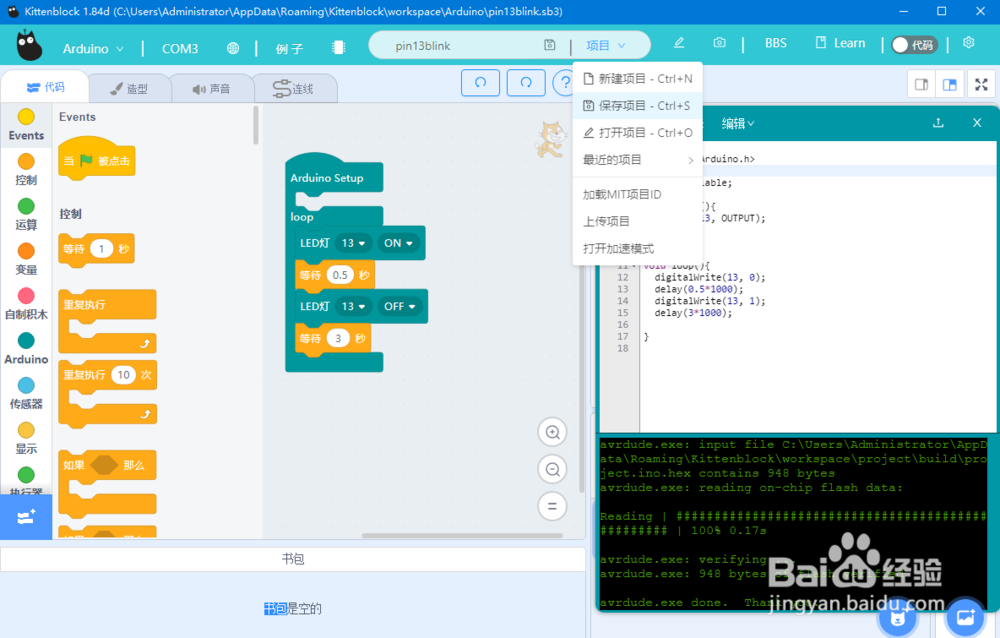Click the board chip icon next to 例子
Image resolution: width=1000 pixels, height=638 pixels.
click(339, 48)
